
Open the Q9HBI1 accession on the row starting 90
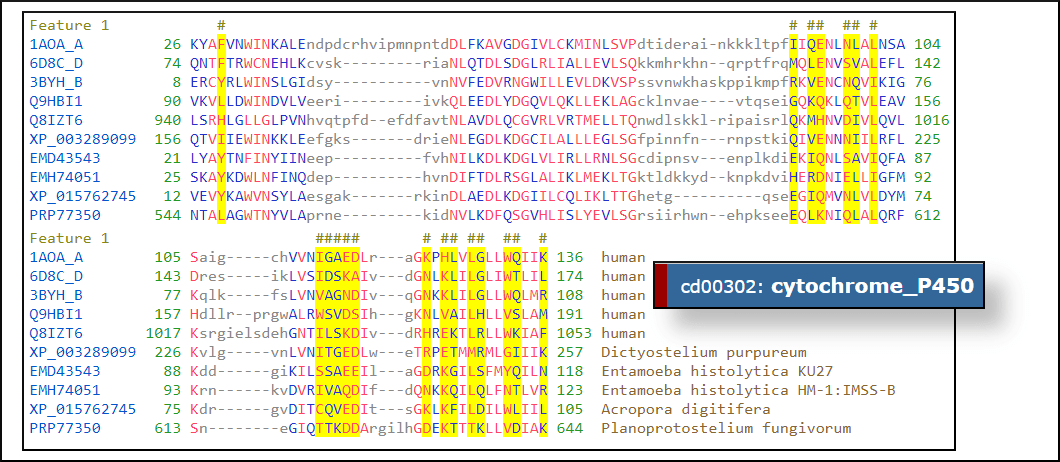[x=57, y=102]
